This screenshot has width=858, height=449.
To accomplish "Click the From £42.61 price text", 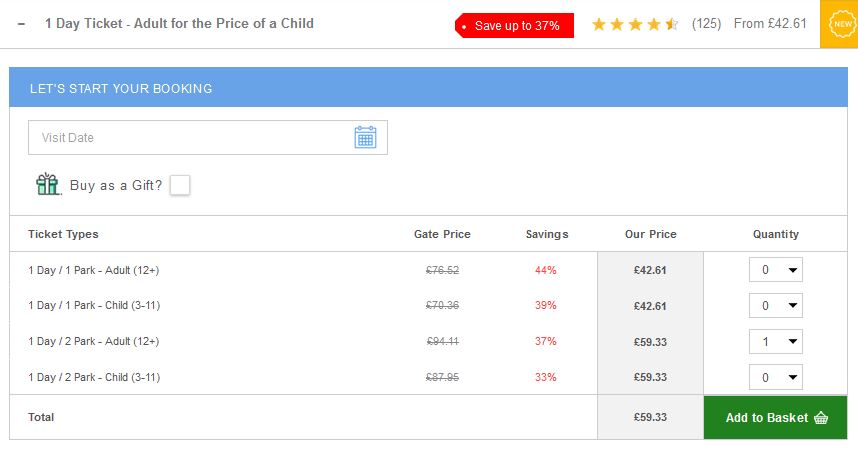I will click(x=770, y=24).
